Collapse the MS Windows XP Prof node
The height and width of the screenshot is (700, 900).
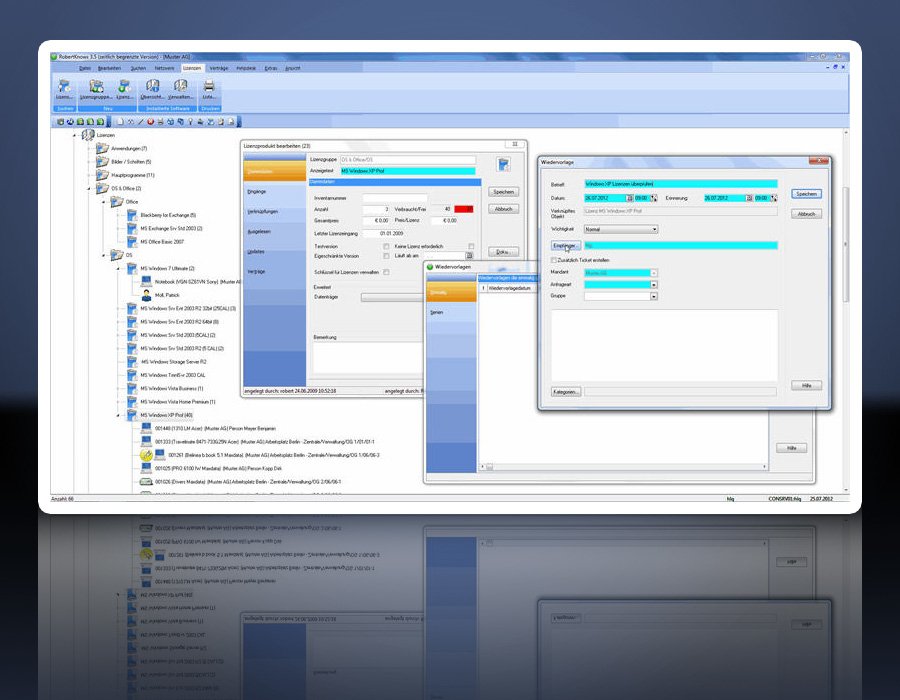pos(118,415)
